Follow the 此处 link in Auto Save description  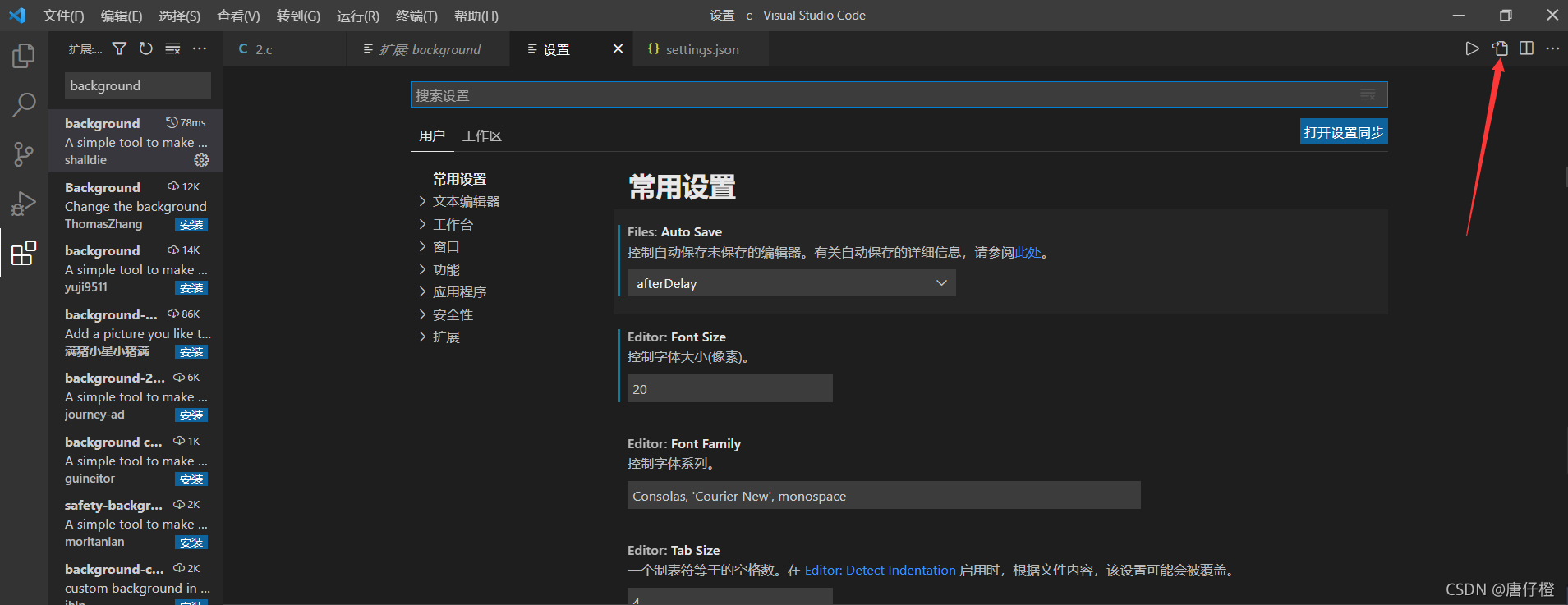coord(1028,253)
